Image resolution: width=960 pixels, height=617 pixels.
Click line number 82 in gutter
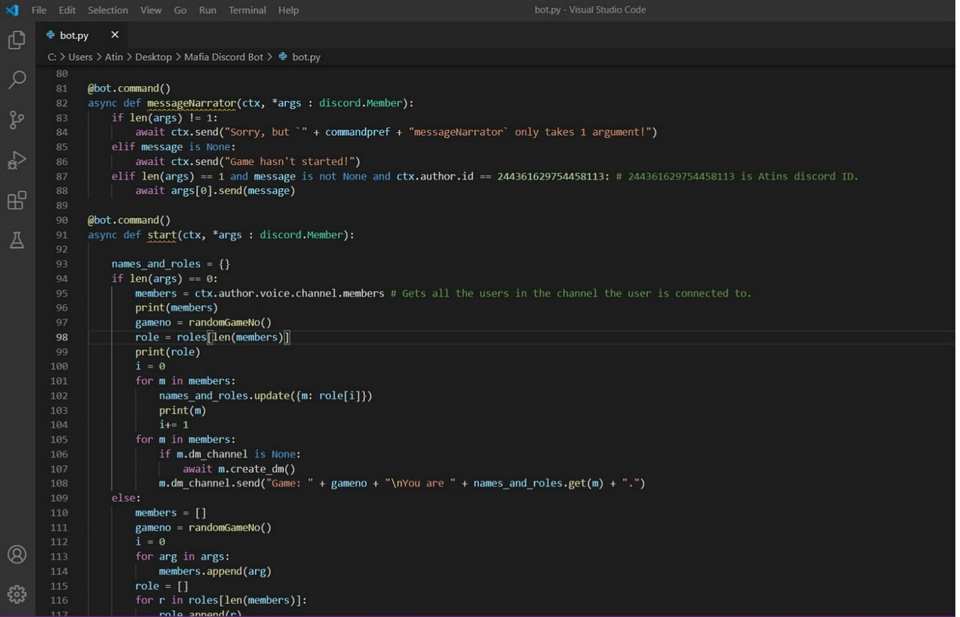(x=62, y=103)
